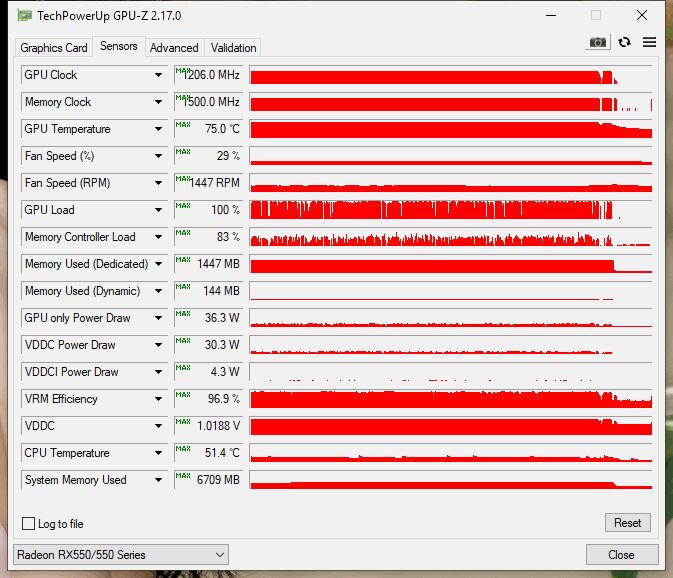Click the 1500.0 MHz Memory Clock value
The image size is (673, 578).
pyautogui.click(x=209, y=102)
